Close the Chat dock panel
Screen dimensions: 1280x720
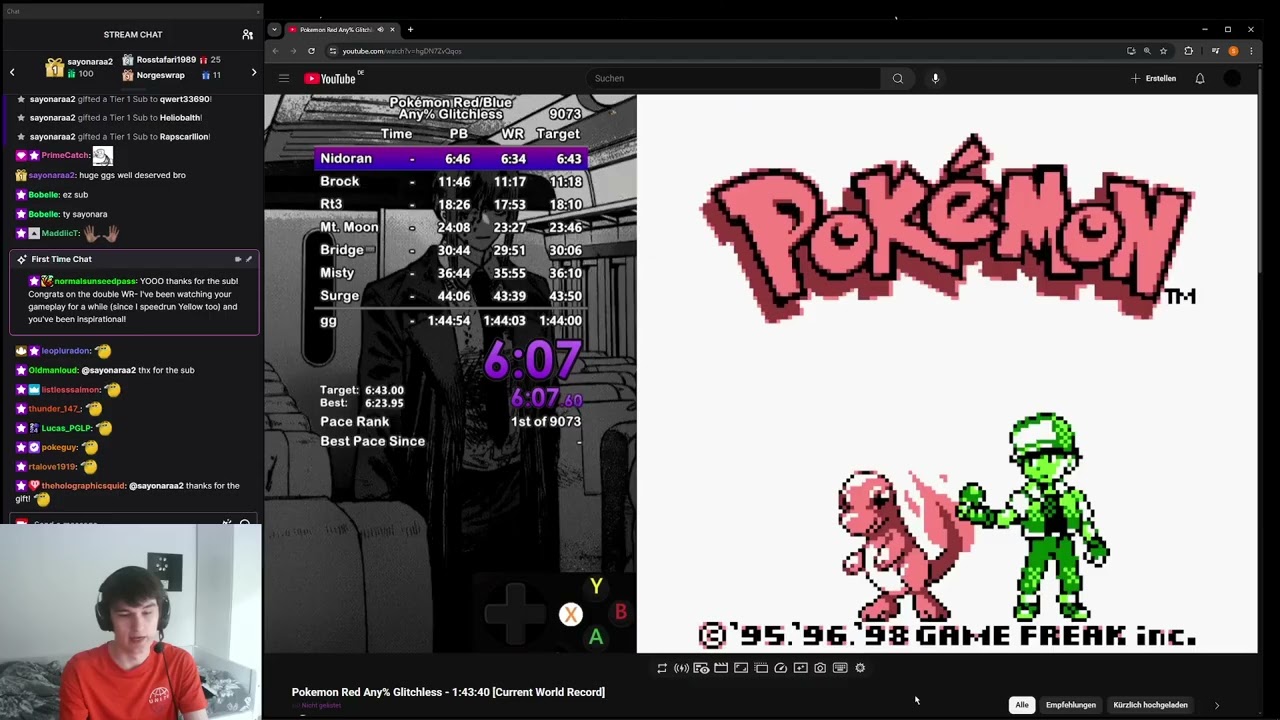pyautogui.click(x=258, y=11)
